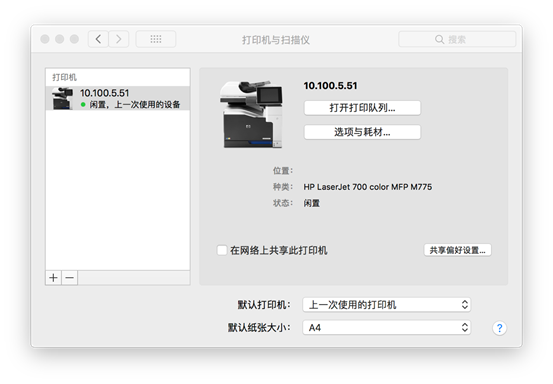Click the forward navigation arrow
The image size is (553, 384).
point(118,39)
